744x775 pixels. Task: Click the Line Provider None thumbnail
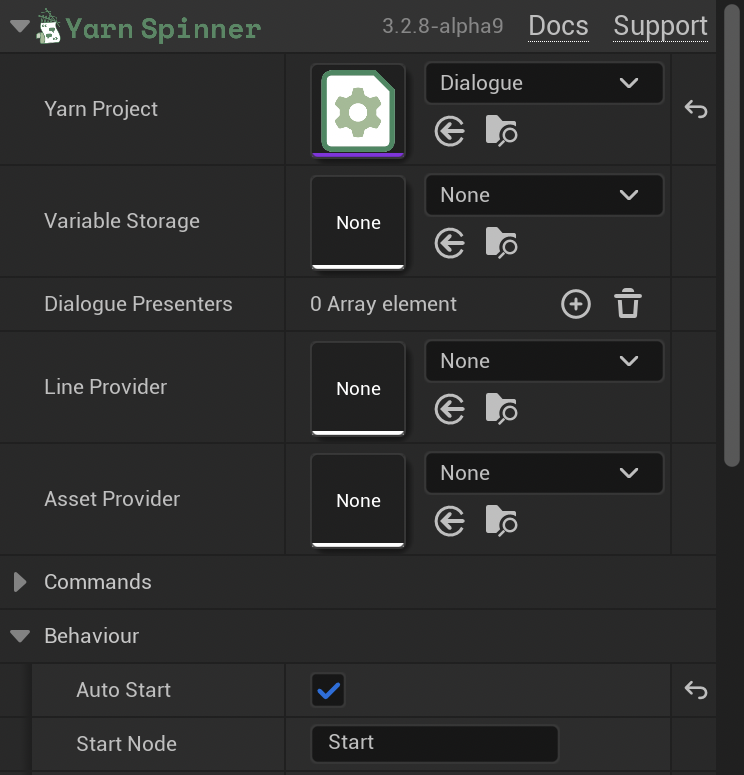[x=358, y=388]
